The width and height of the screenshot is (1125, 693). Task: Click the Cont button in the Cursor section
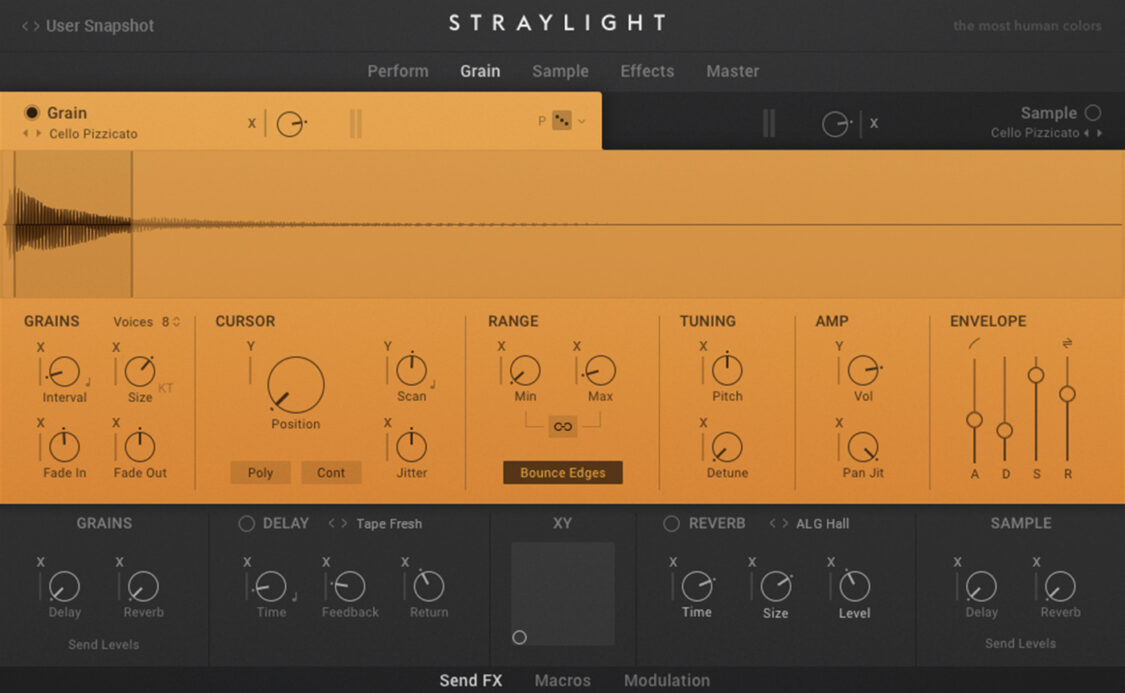pos(331,472)
